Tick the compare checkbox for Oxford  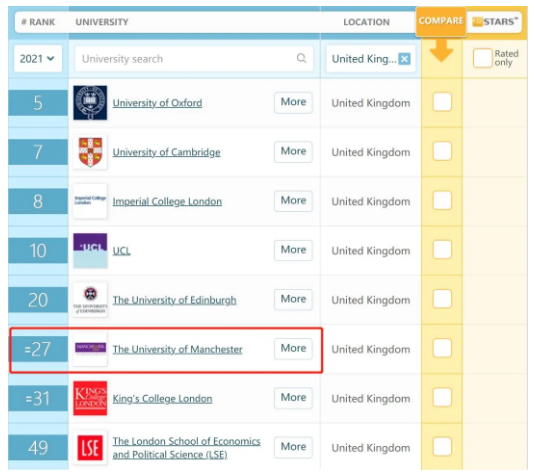(442, 102)
